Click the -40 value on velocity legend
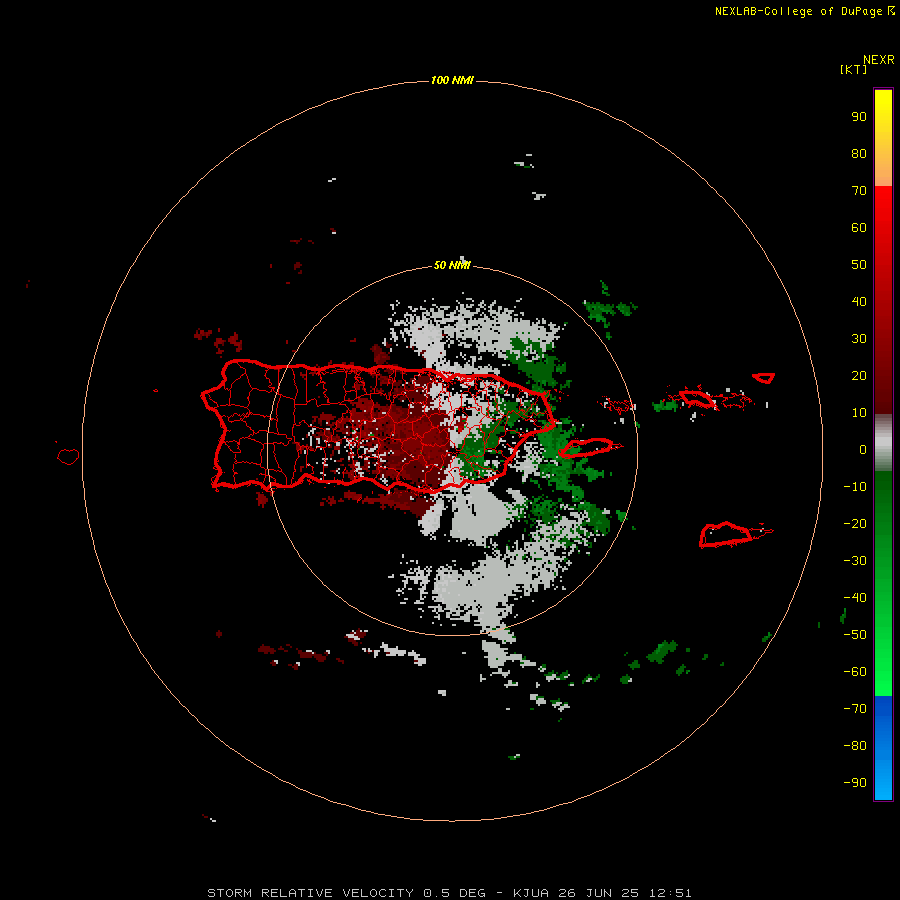The height and width of the screenshot is (900, 900). 855,598
